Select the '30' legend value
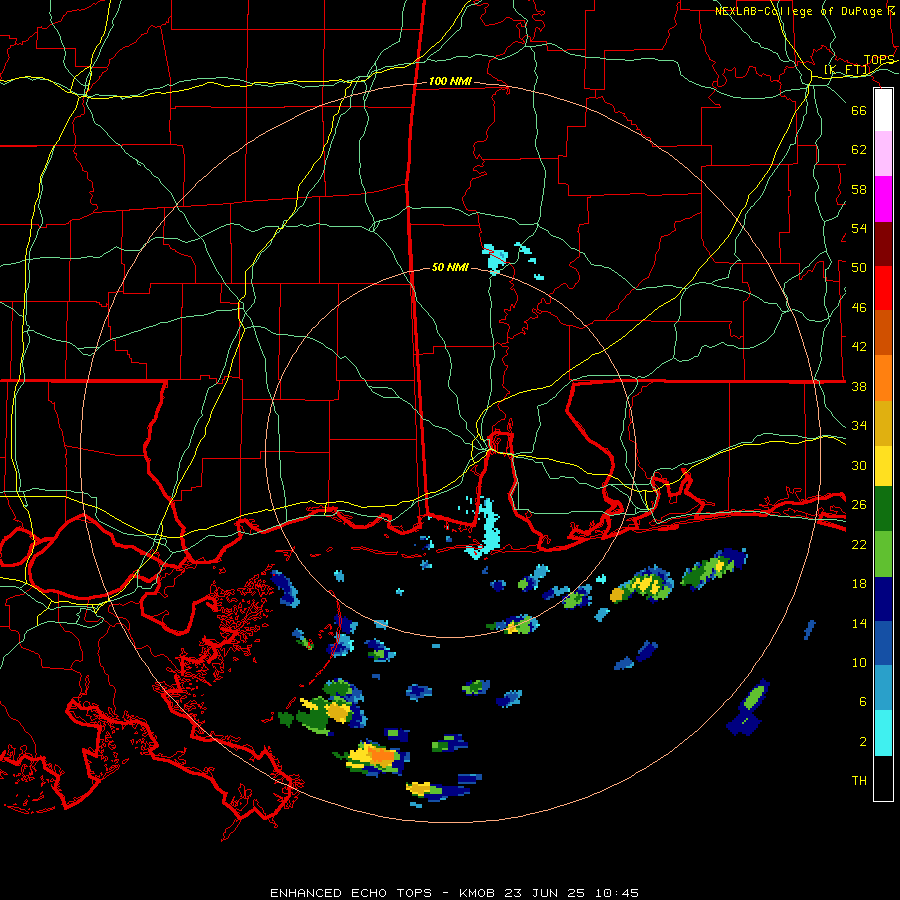Image resolution: width=900 pixels, height=900 pixels. point(859,465)
